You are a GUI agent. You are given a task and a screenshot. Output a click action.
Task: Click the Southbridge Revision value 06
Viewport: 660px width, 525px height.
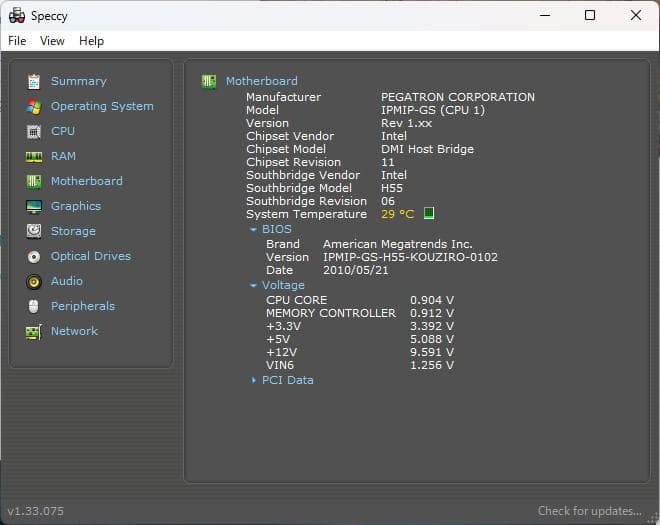point(388,201)
